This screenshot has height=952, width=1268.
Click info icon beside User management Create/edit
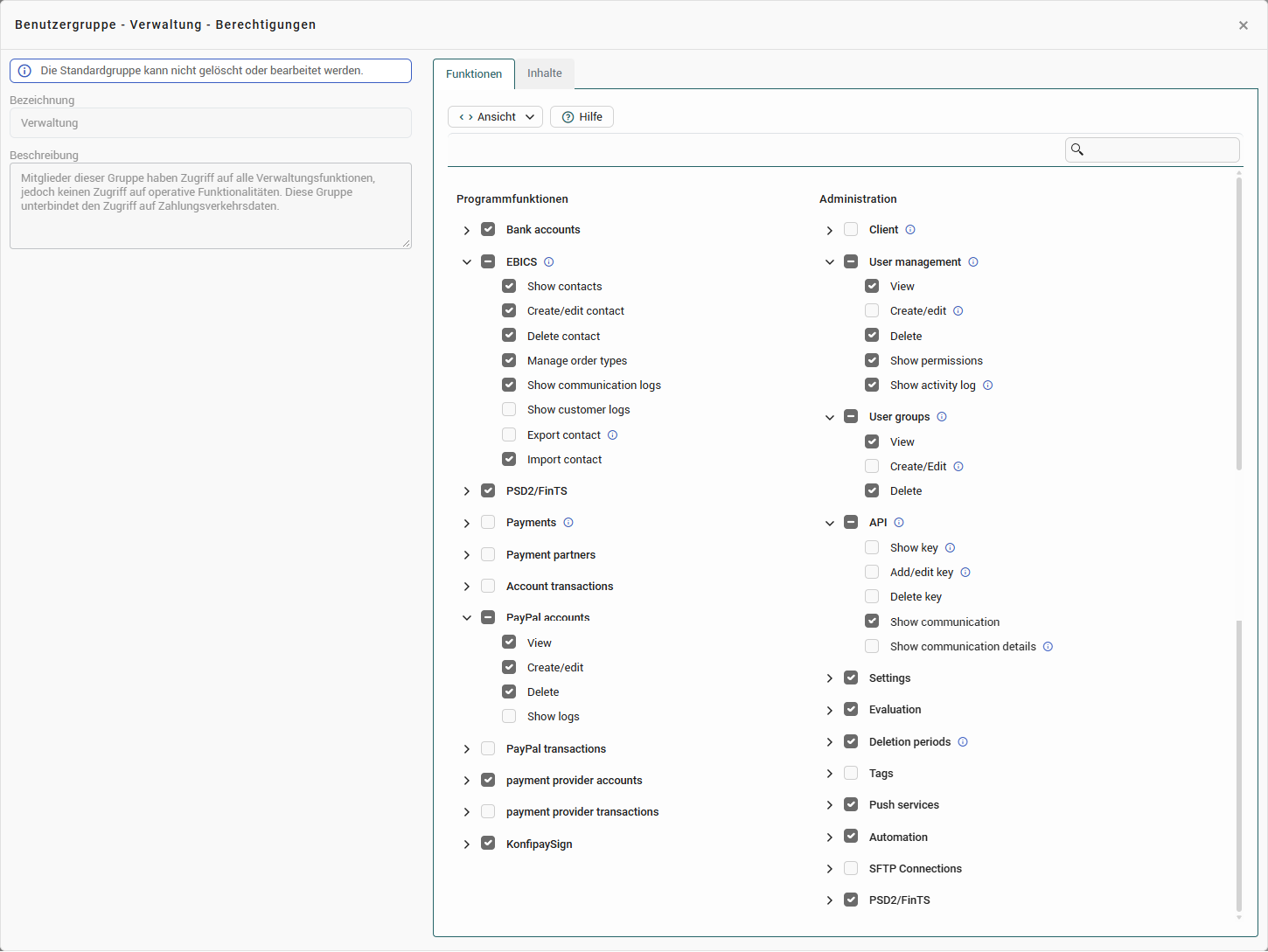[x=958, y=311]
